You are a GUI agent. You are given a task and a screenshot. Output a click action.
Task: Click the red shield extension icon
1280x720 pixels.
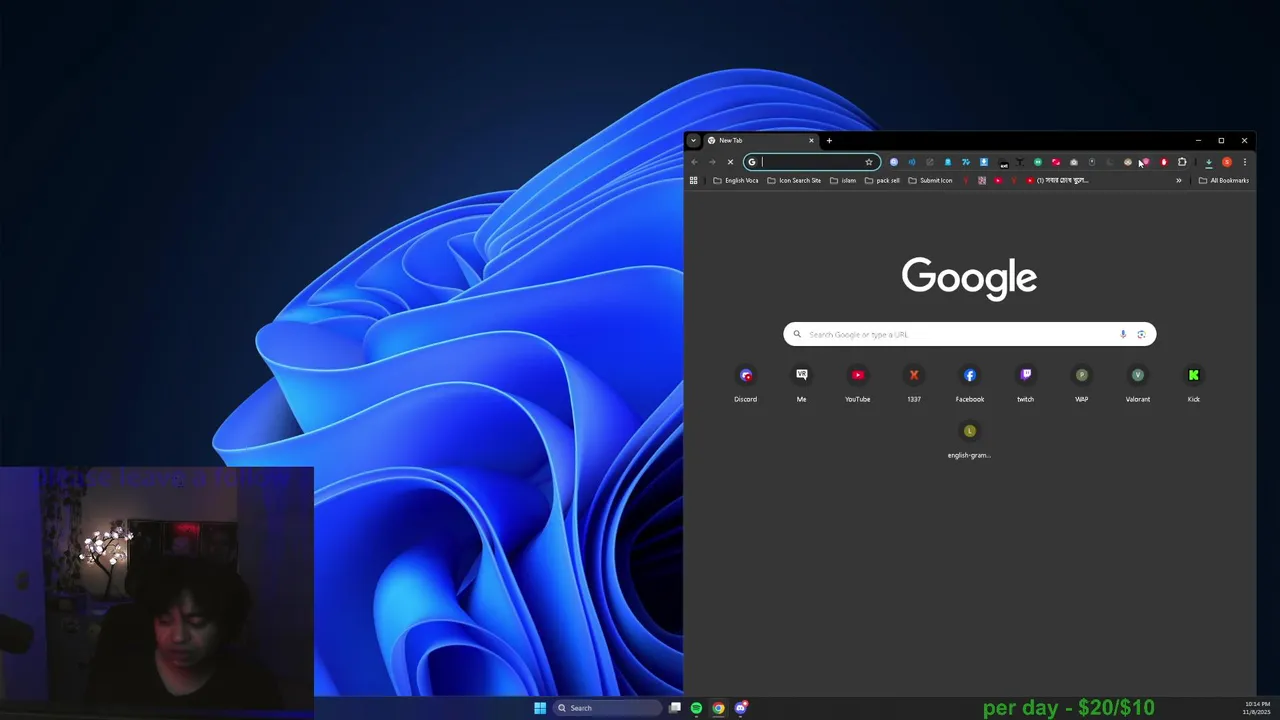pos(1164,162)
